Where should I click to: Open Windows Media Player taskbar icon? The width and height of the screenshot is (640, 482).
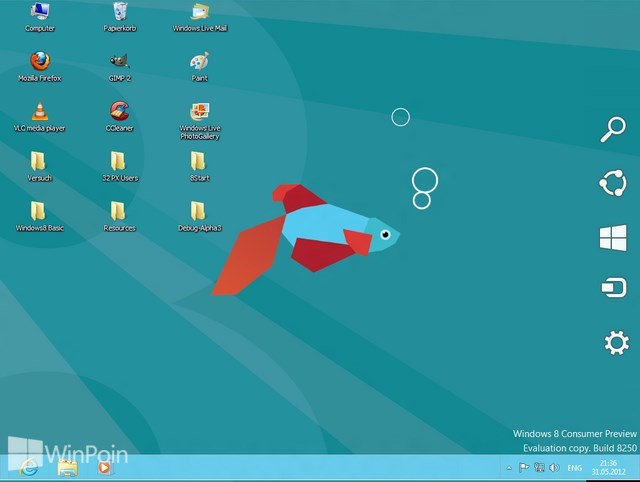coord(104,468)
